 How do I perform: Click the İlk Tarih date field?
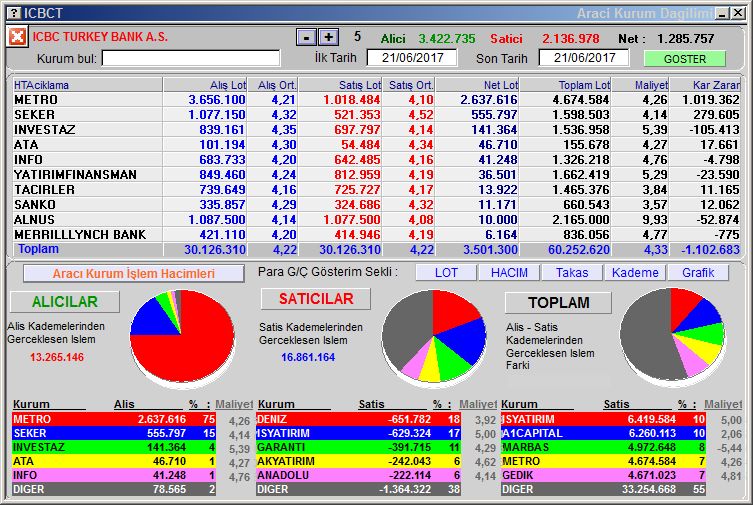[x=412, y=58]
